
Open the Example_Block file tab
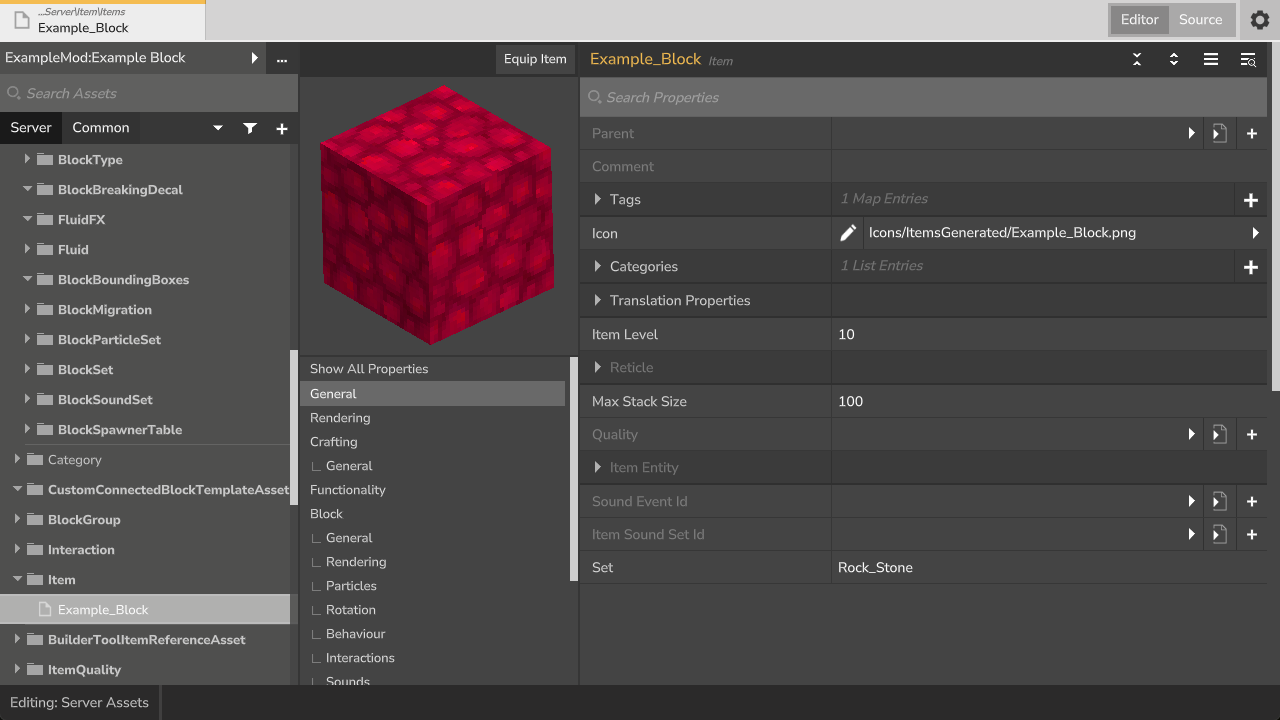tap(102, 20)
